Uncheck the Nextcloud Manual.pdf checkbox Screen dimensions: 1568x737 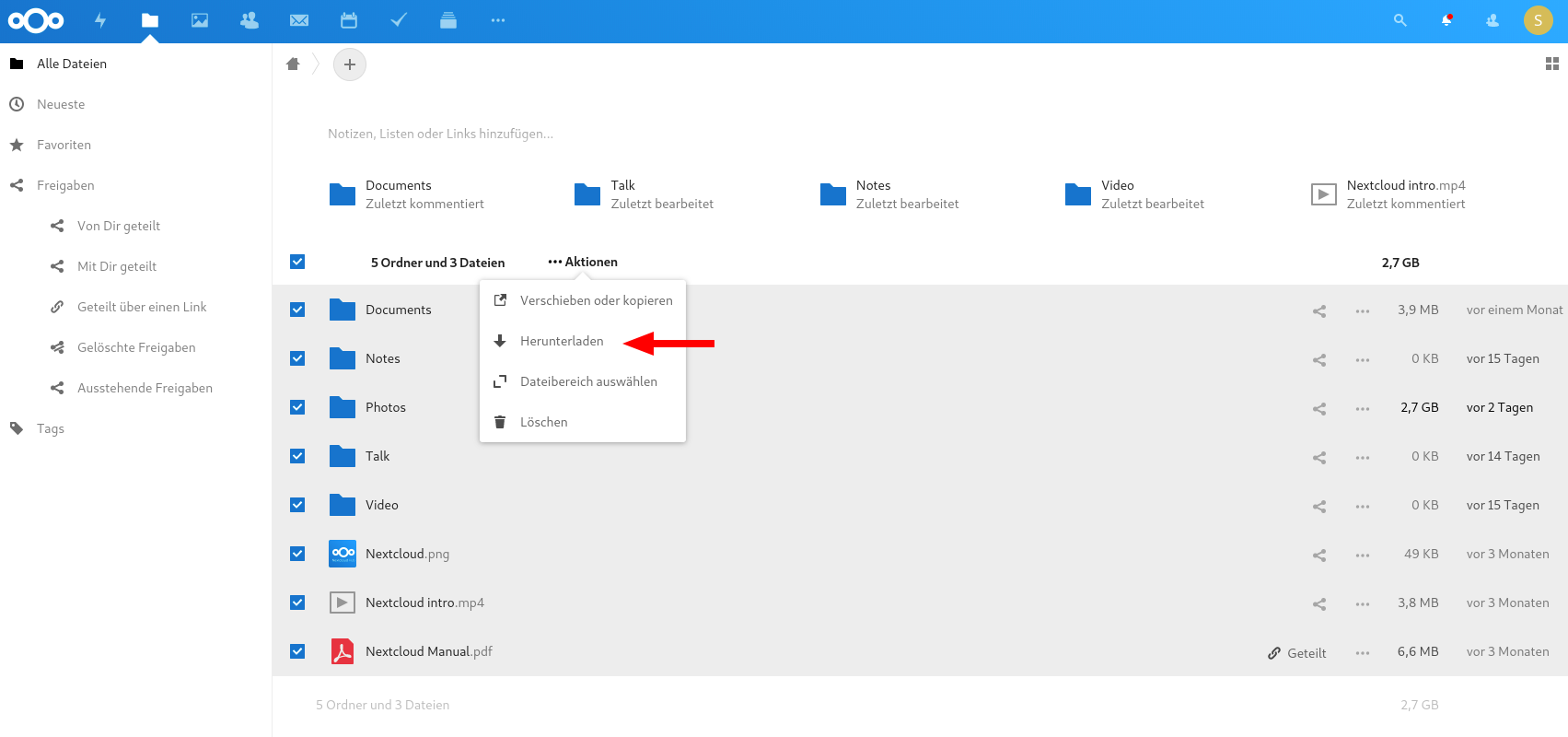point(297,651)
